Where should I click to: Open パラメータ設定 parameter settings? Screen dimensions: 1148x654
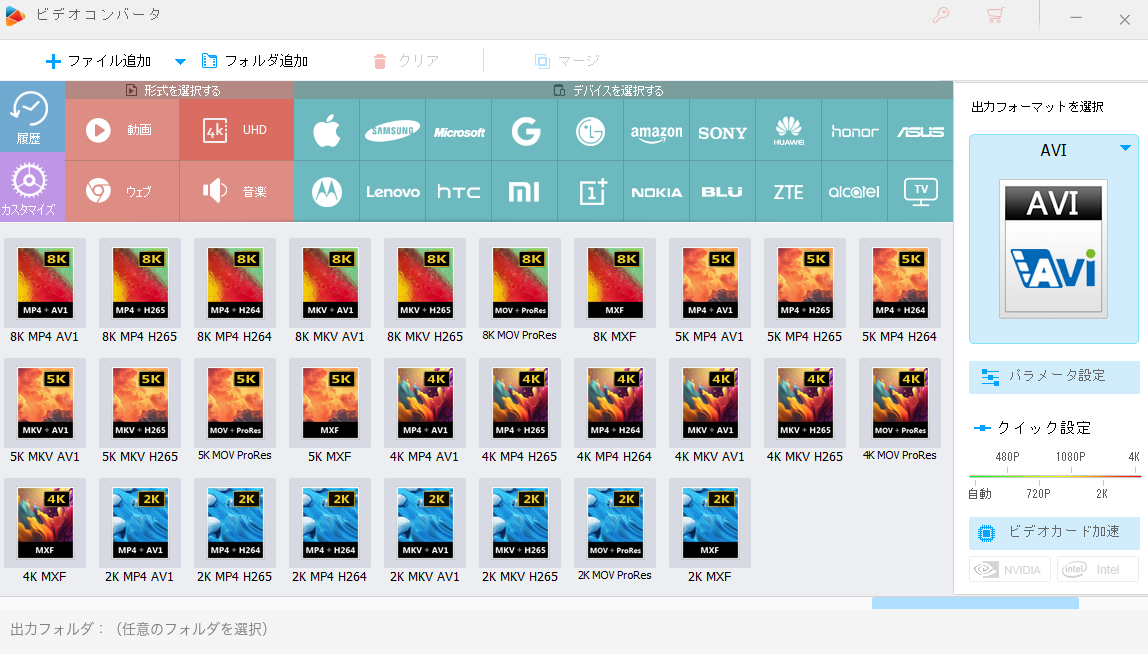tap(1054, 377)
